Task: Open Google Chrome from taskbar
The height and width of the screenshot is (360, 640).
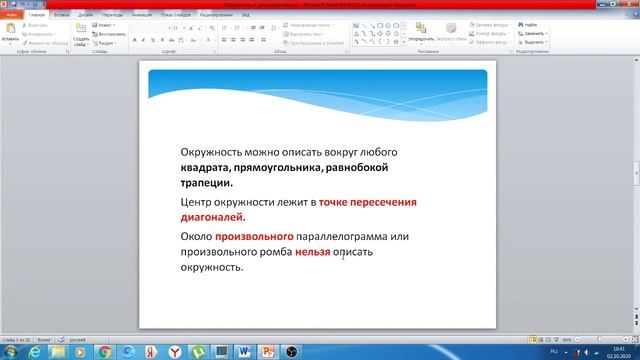Action: (x=104, y=352)
